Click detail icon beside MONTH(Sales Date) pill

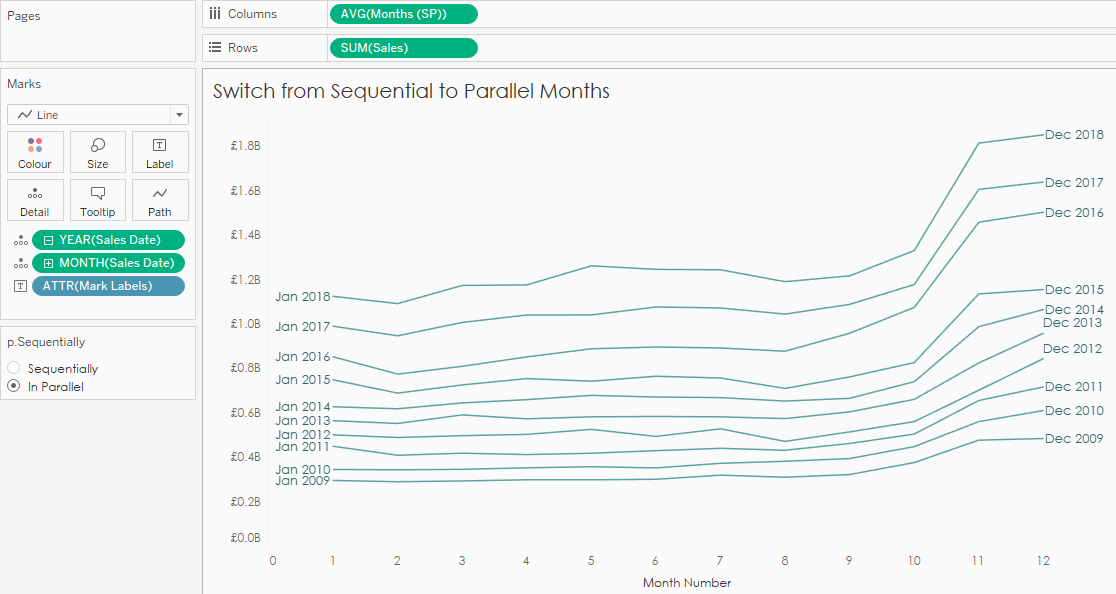pyautogui.click(x=20, y=263)
